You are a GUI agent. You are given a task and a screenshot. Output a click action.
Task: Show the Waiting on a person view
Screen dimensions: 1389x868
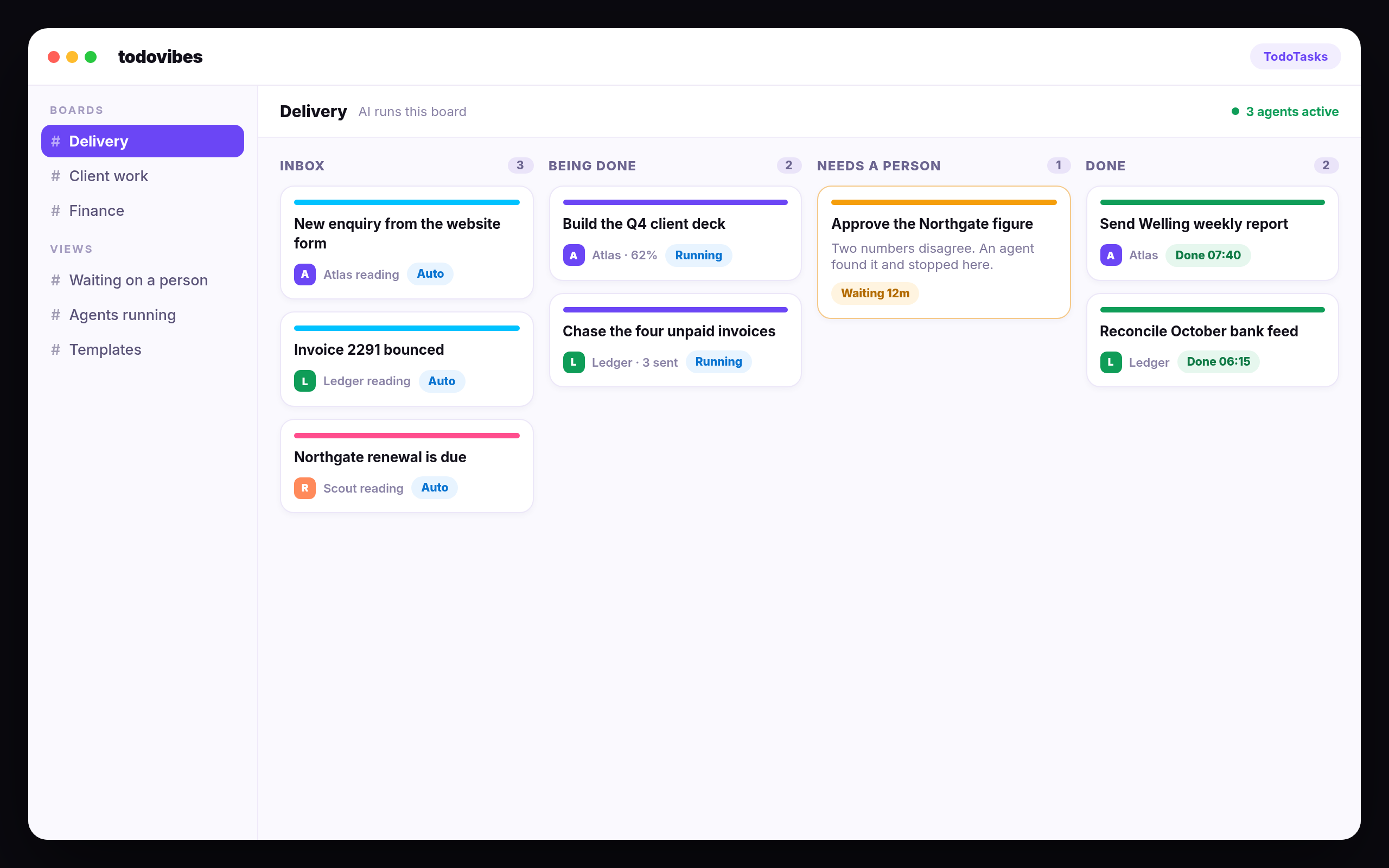point(142,280)
